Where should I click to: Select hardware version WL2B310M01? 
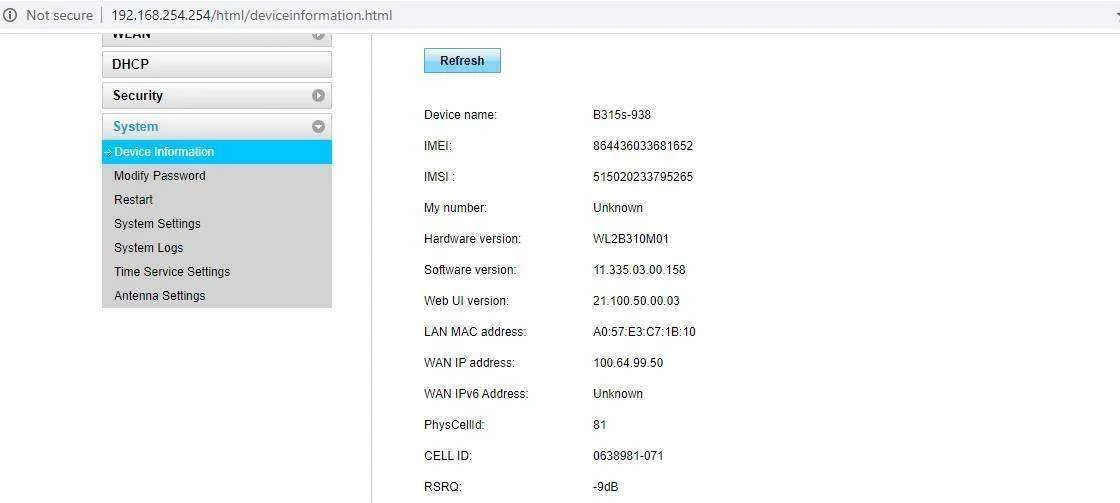click(x=631, y=239)
